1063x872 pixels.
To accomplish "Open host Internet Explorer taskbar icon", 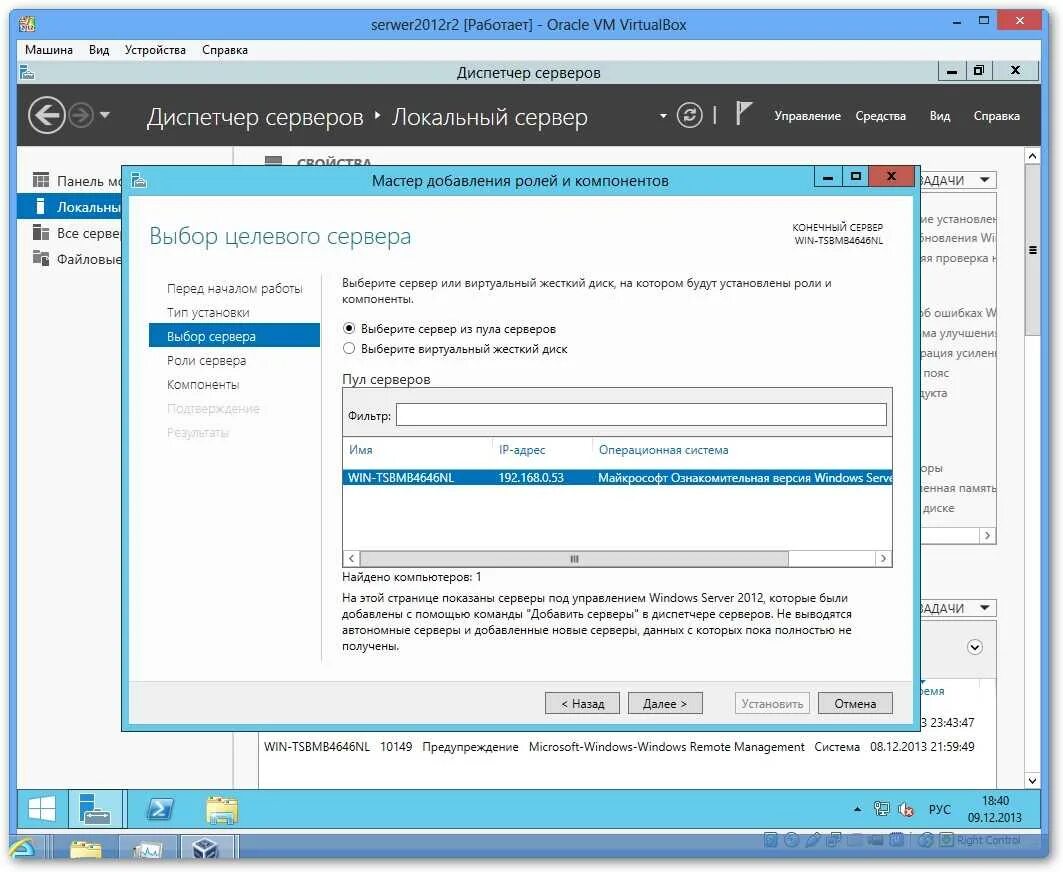I will pos(23,850).
